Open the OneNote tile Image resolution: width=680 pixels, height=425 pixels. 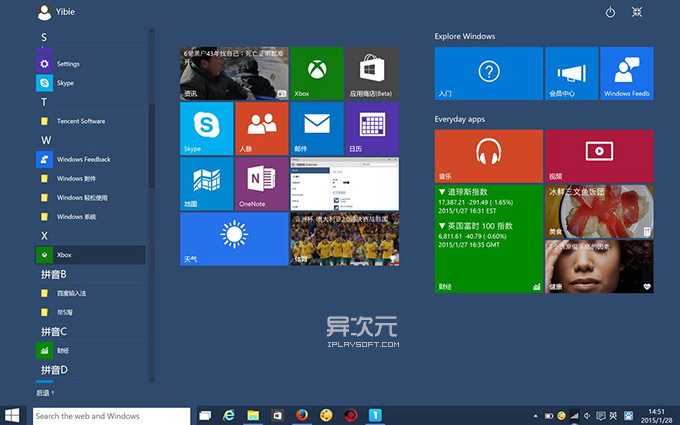coord(262,184)
